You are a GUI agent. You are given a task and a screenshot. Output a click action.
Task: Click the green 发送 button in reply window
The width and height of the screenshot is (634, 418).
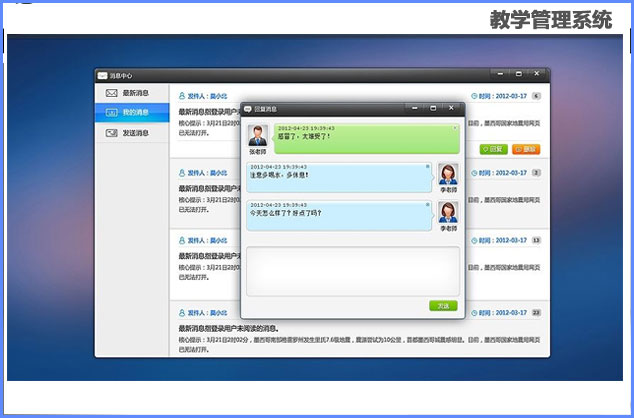(x=443, y=305)
